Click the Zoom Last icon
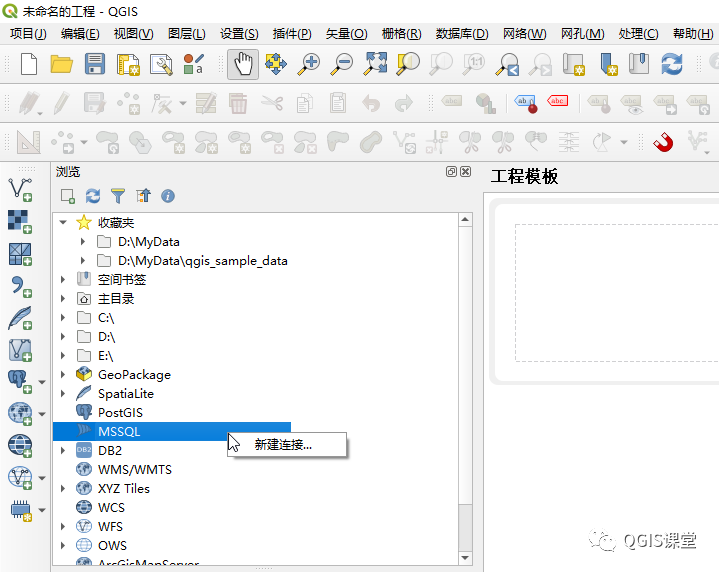Viewport: 719px width, 572px height. [x=508, y=64]
